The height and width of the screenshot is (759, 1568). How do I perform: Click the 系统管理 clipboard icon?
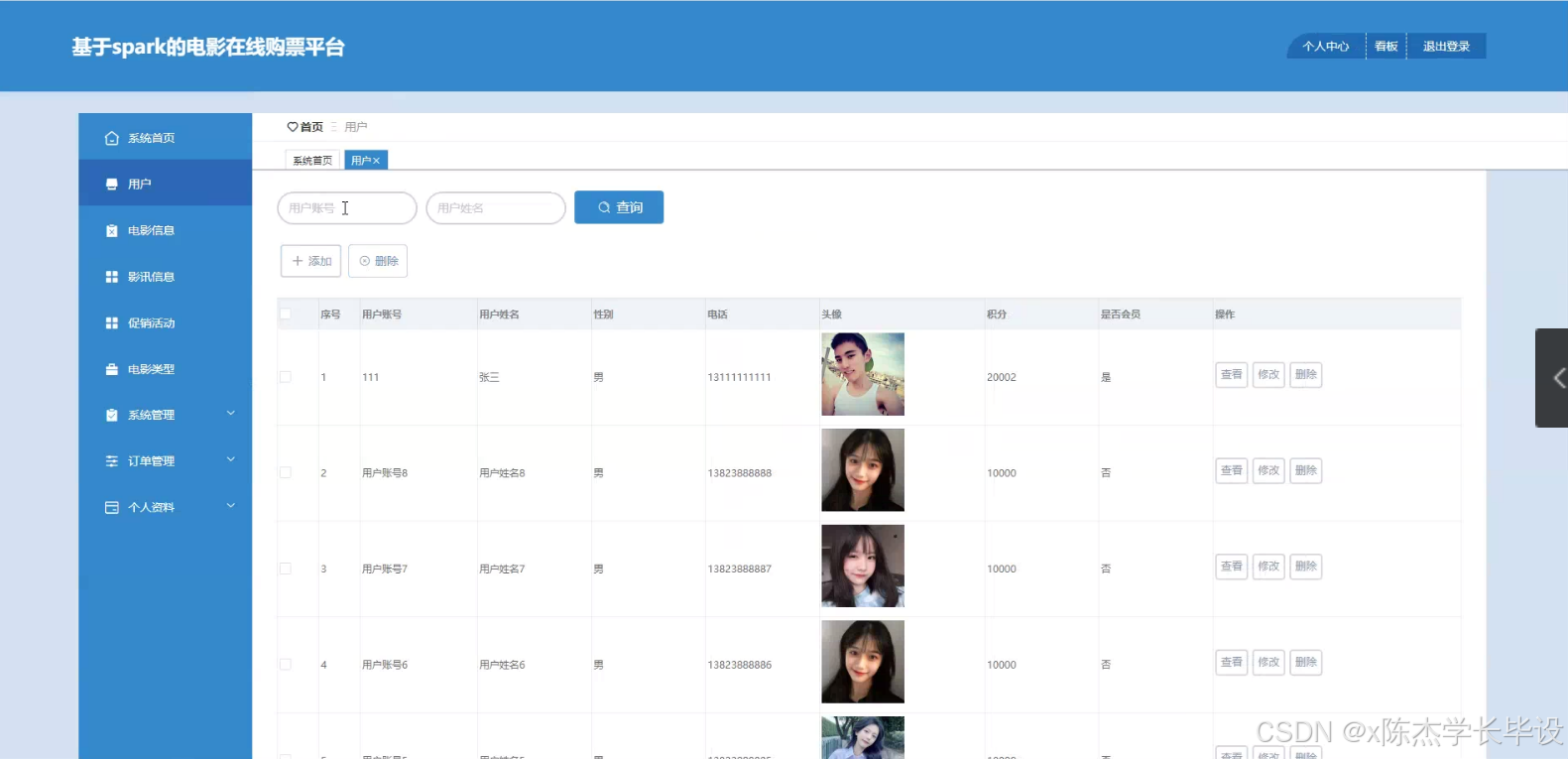point(112,415)
